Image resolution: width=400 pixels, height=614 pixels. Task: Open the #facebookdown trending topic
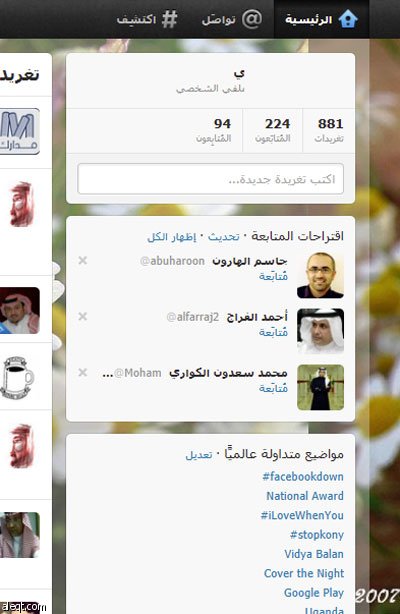pos(303,477)
